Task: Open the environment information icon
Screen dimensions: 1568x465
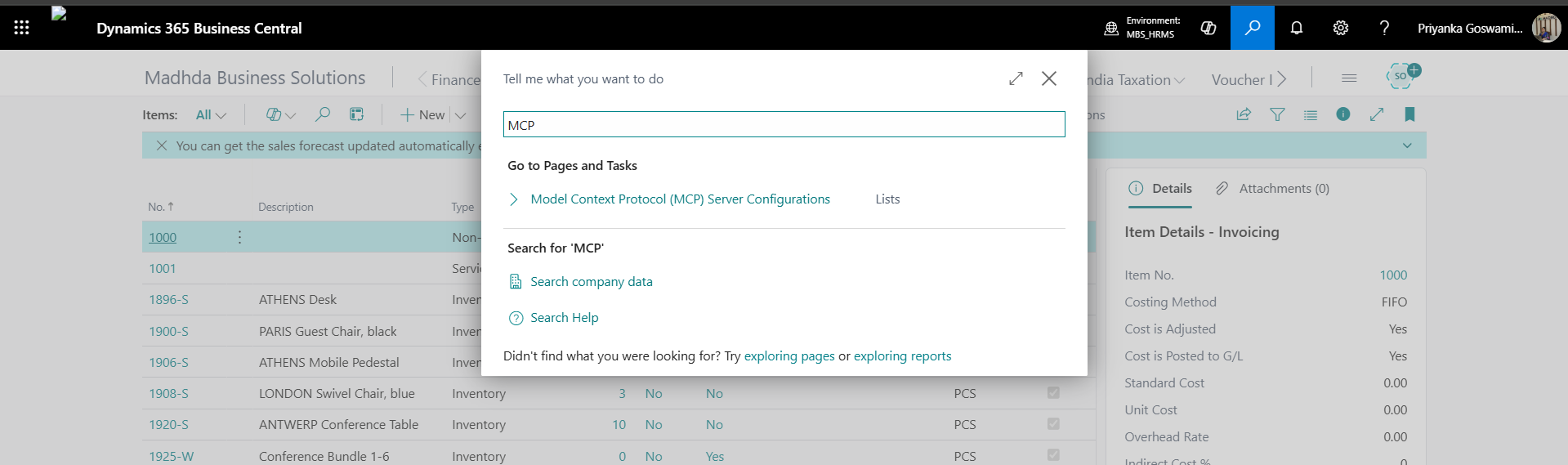Action: [1111, 28]
